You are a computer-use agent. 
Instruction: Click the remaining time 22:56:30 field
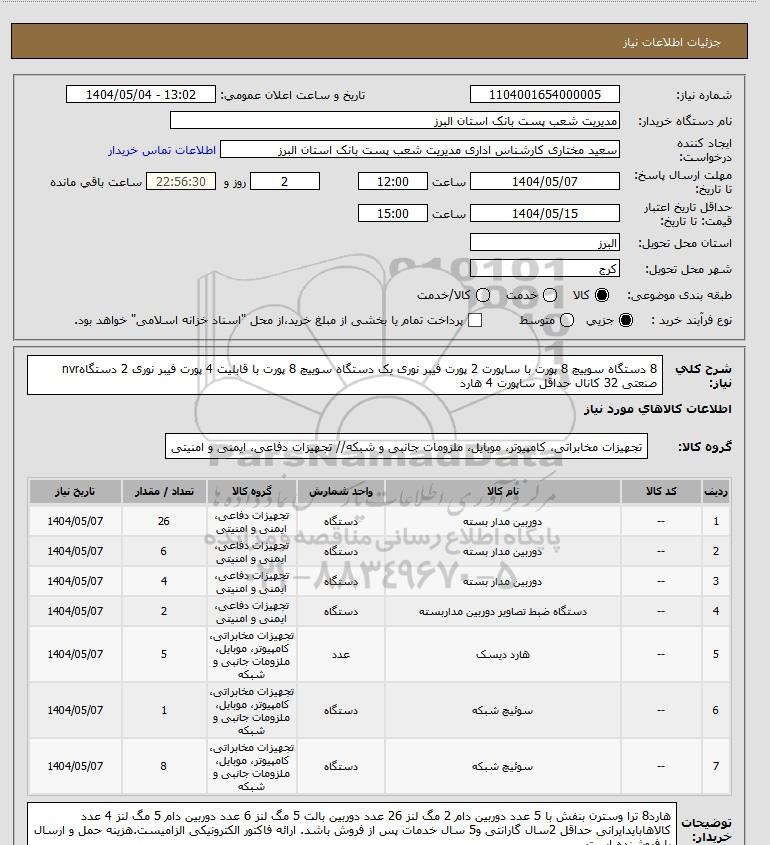pos(181,181)
